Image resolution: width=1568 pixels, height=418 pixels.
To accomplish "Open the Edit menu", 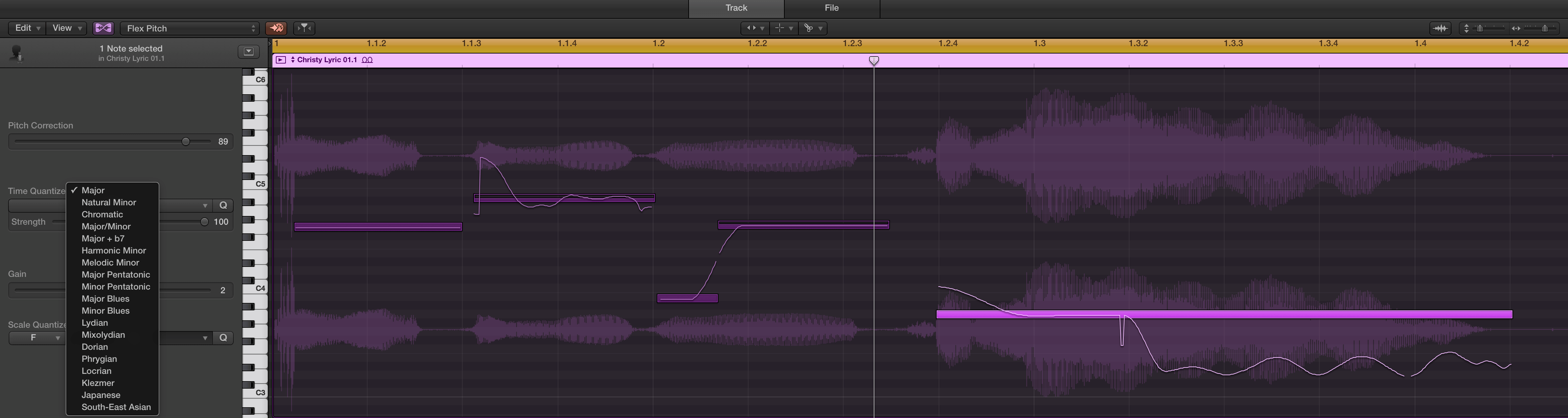I will coord(25,28).
